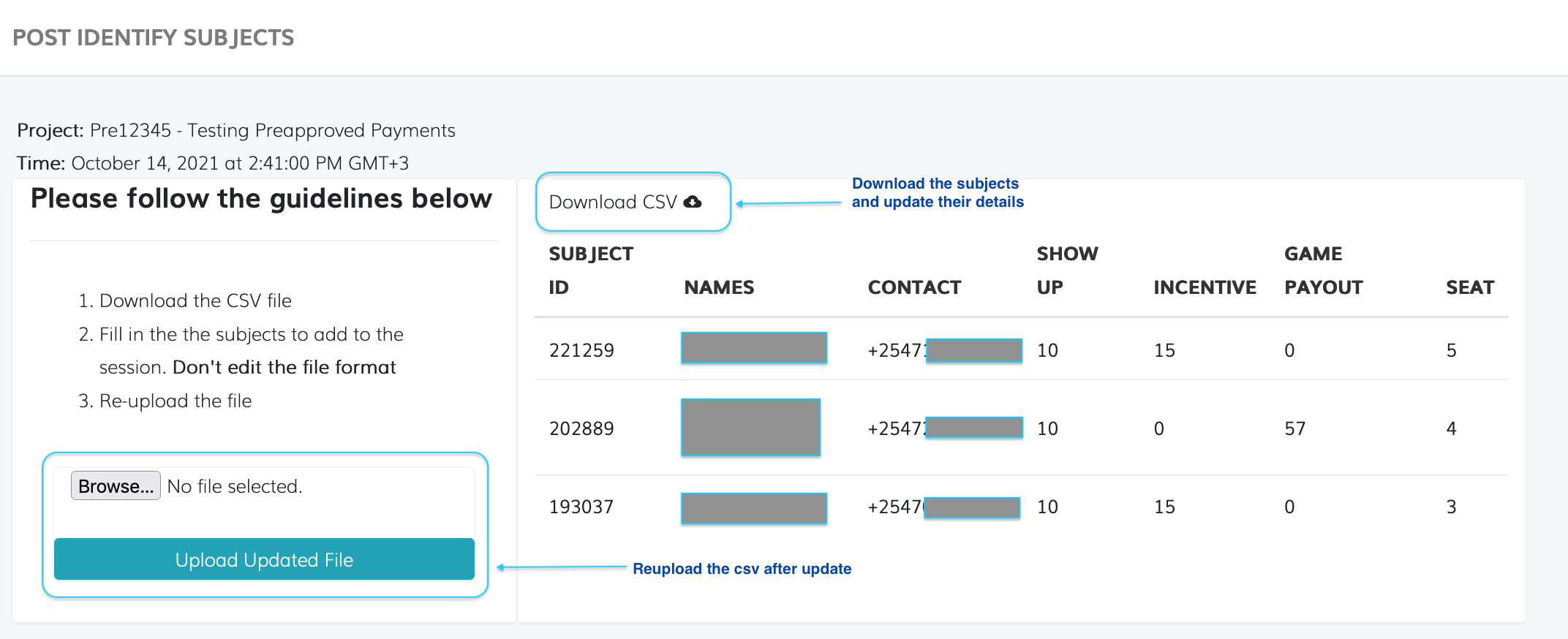Click the redacted name for subject 221259
The width and height of the screenshot is (1568, 639).
point(754,348)
